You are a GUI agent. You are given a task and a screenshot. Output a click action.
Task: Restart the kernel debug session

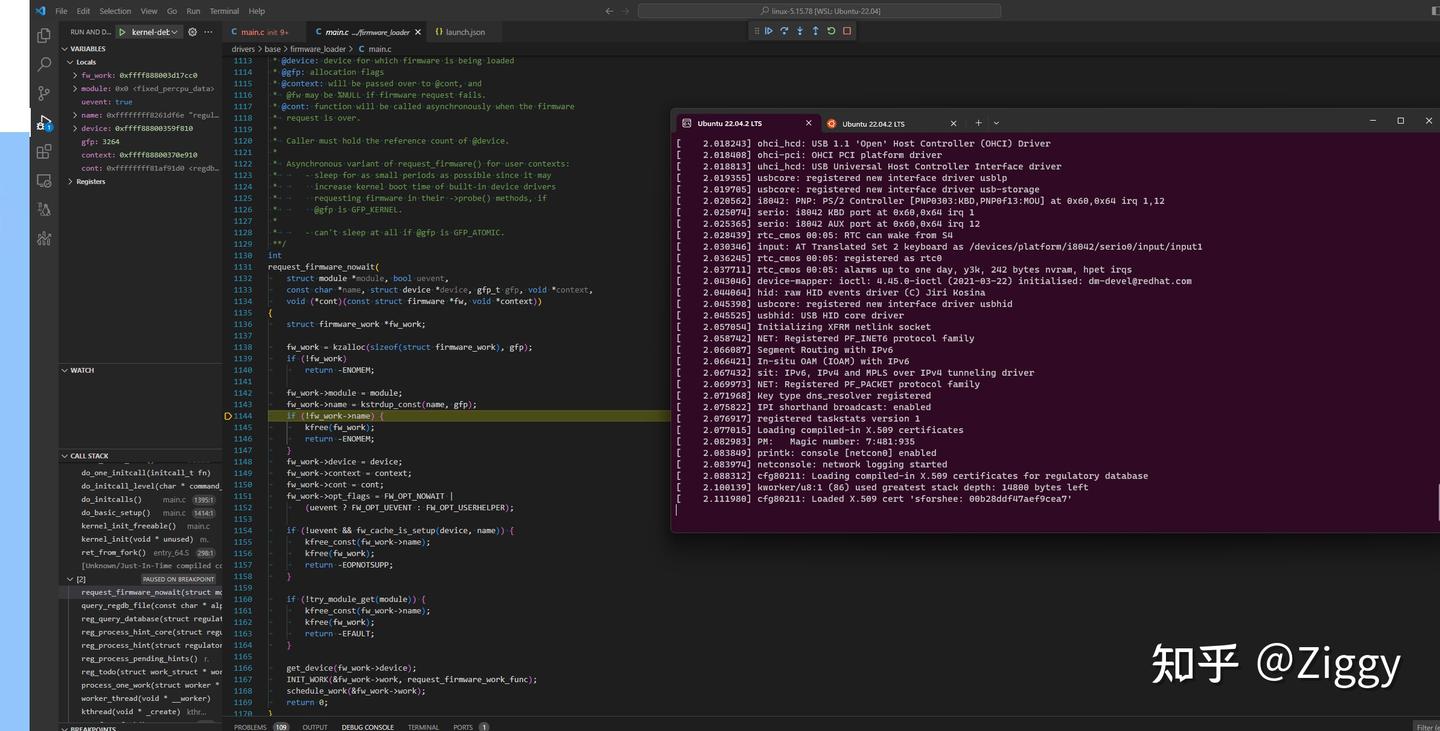tap(831, 31)
